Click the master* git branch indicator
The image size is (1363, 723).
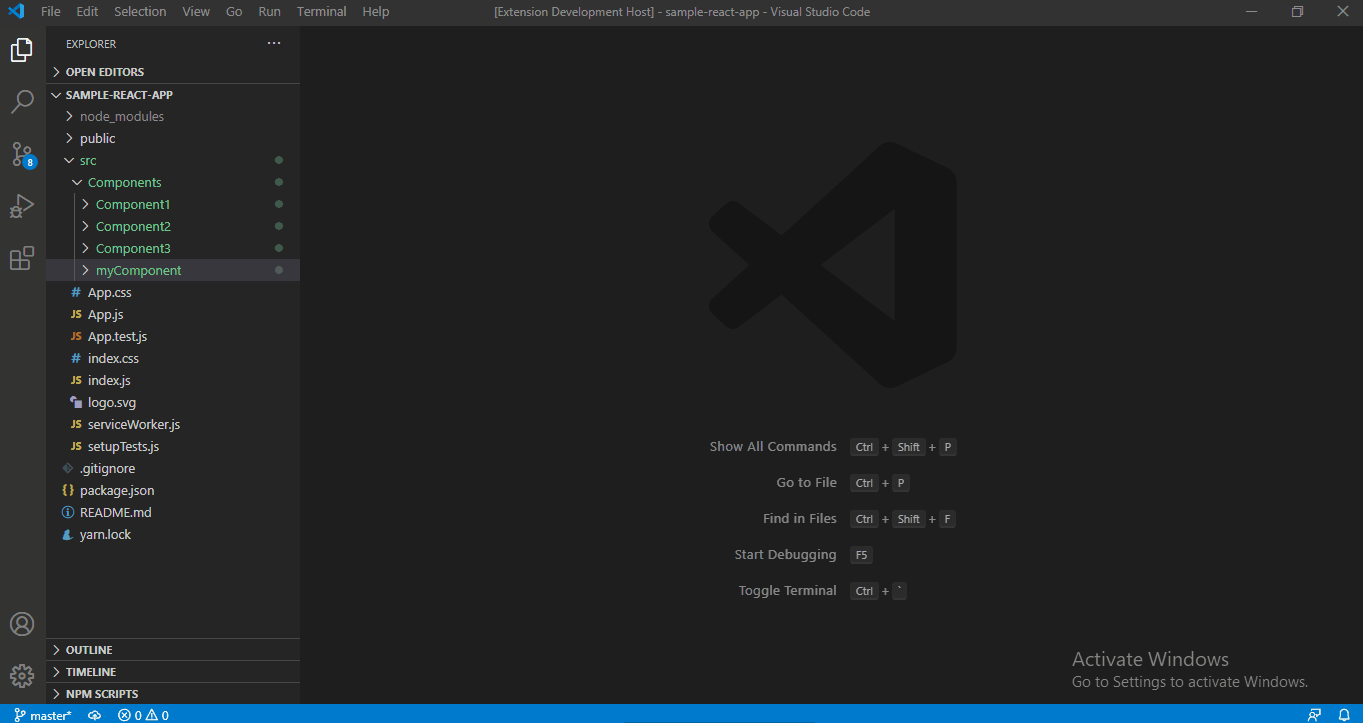point(43,715)
